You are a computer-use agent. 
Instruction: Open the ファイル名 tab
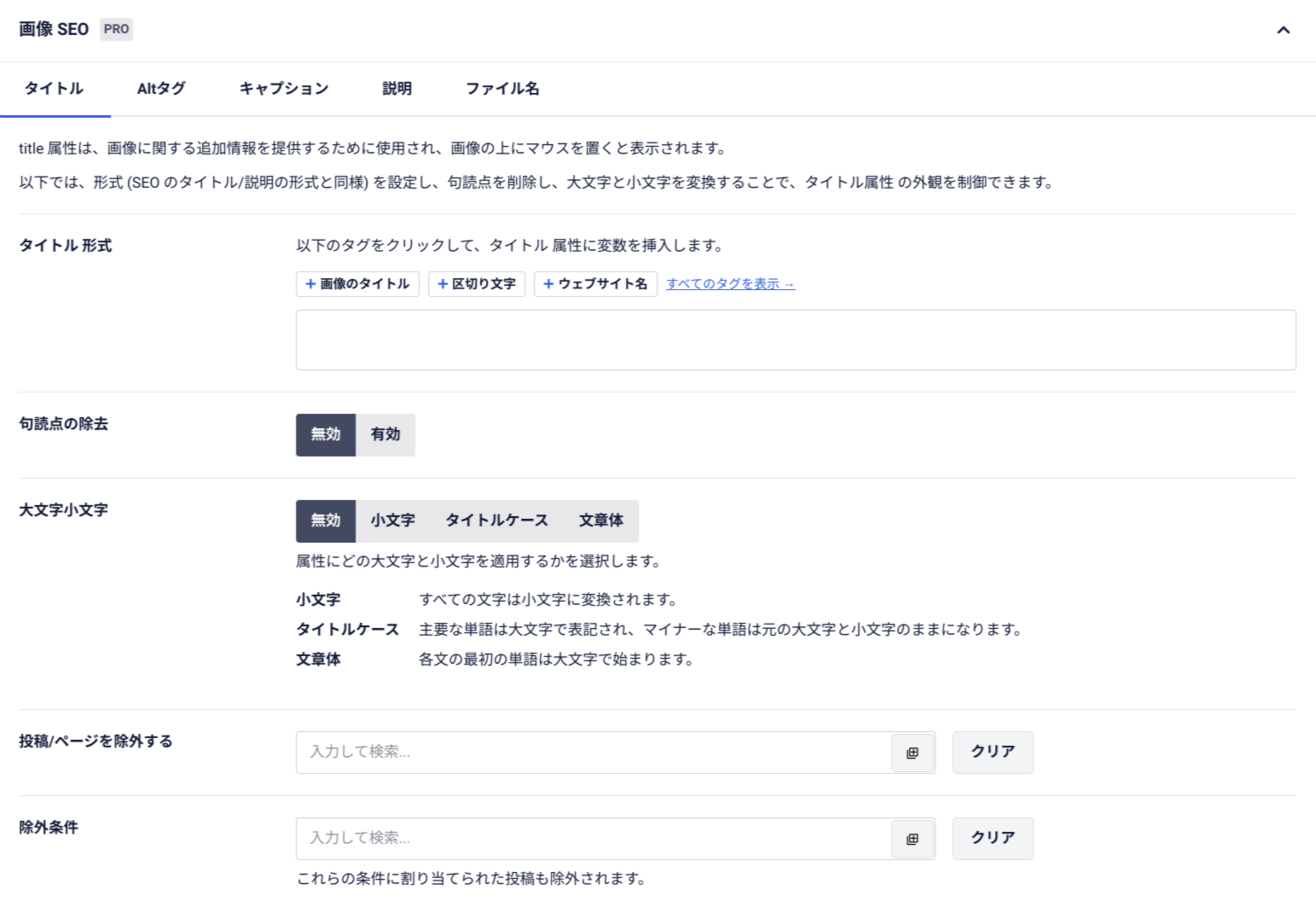pos(502,89)
